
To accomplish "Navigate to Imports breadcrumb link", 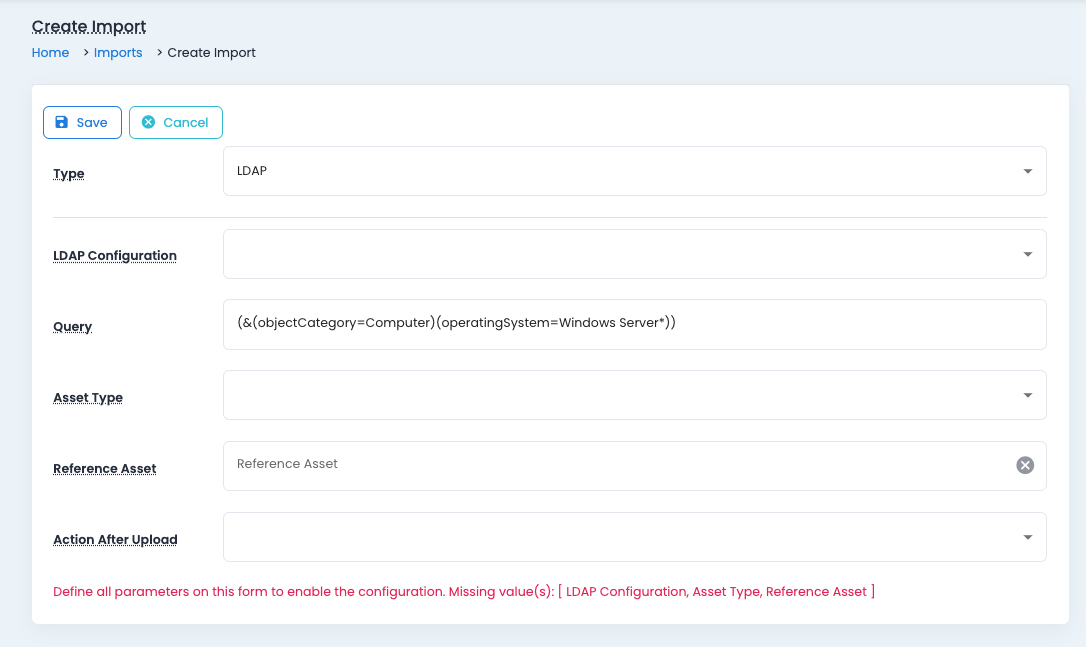I will click(x=118, y=53).
